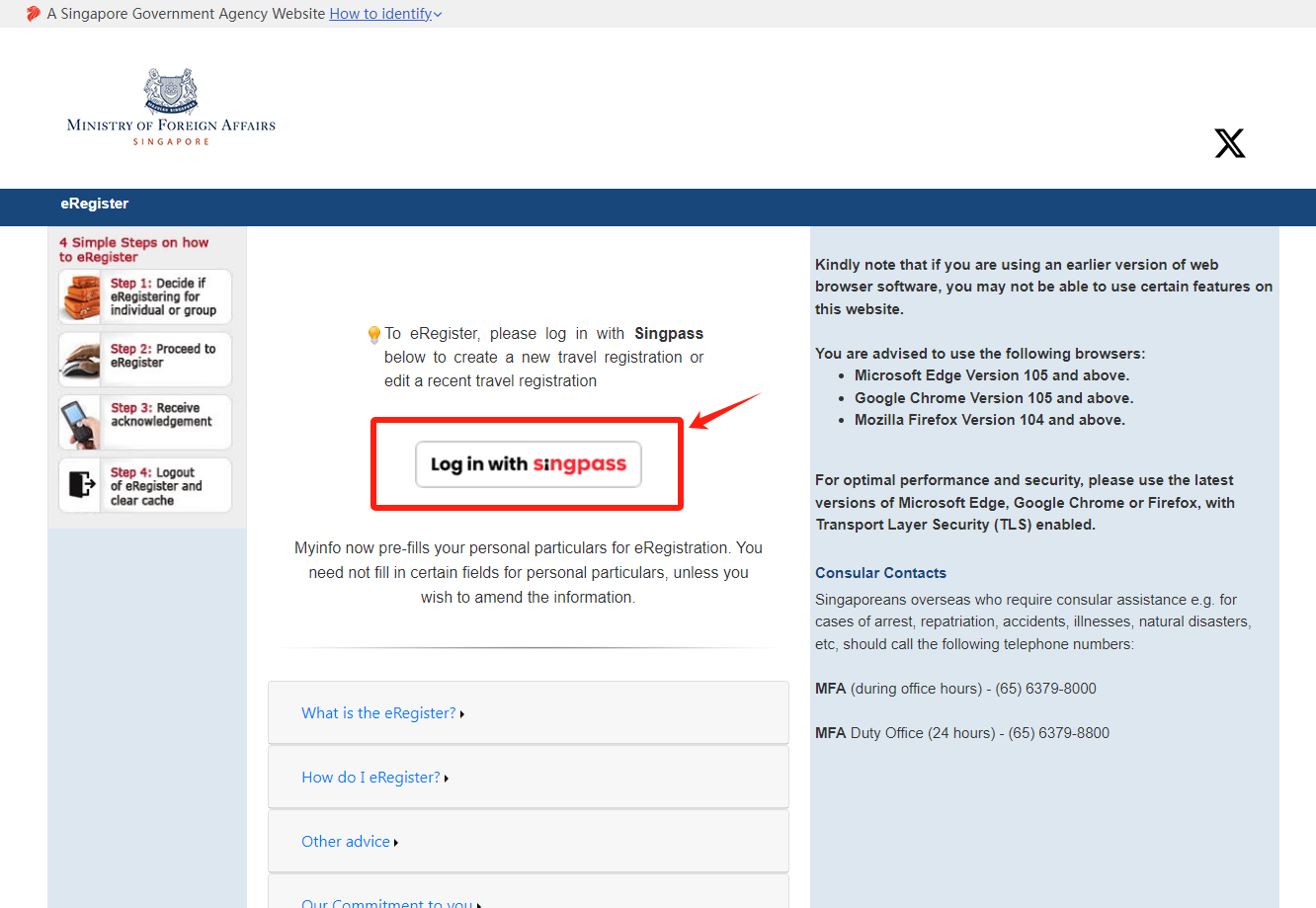Viewport: 1316px width, 908px height.
Task: Click 'Ministry of Foreign Affairs' logo text
Action: tap(171, 125)
